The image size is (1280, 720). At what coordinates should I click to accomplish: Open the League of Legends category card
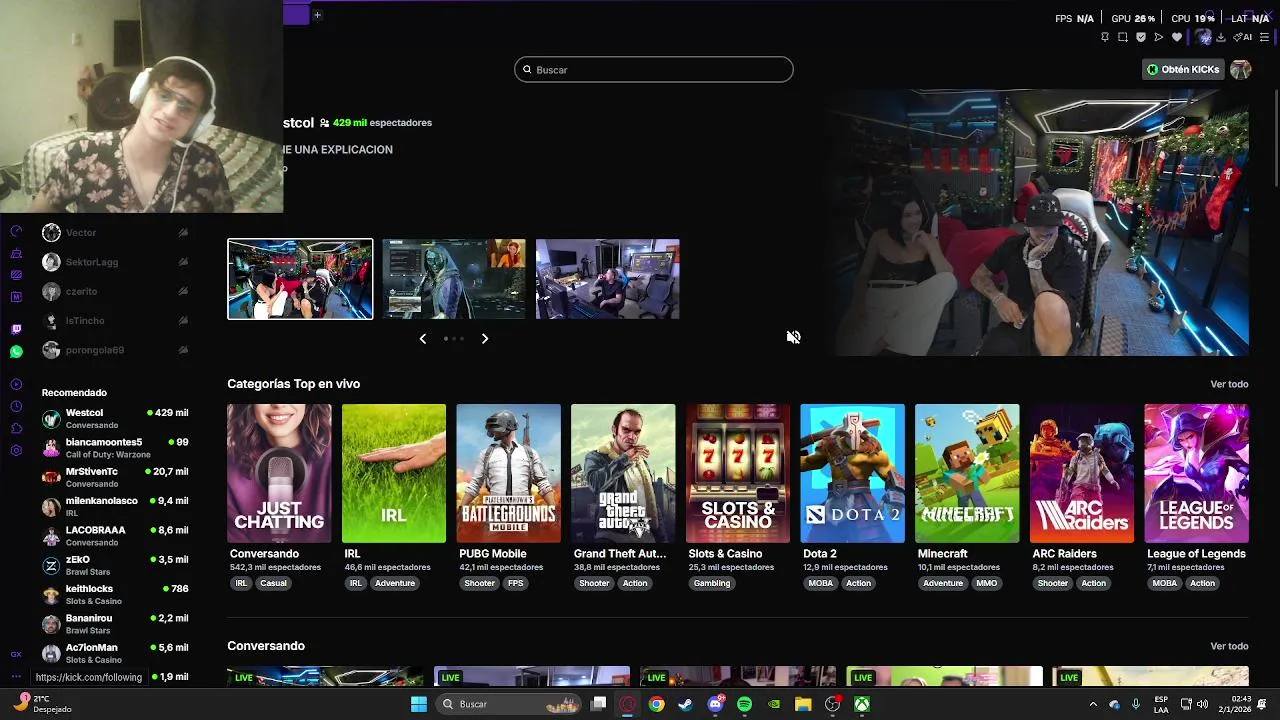pyautogui.click(x=1196, y=473)
